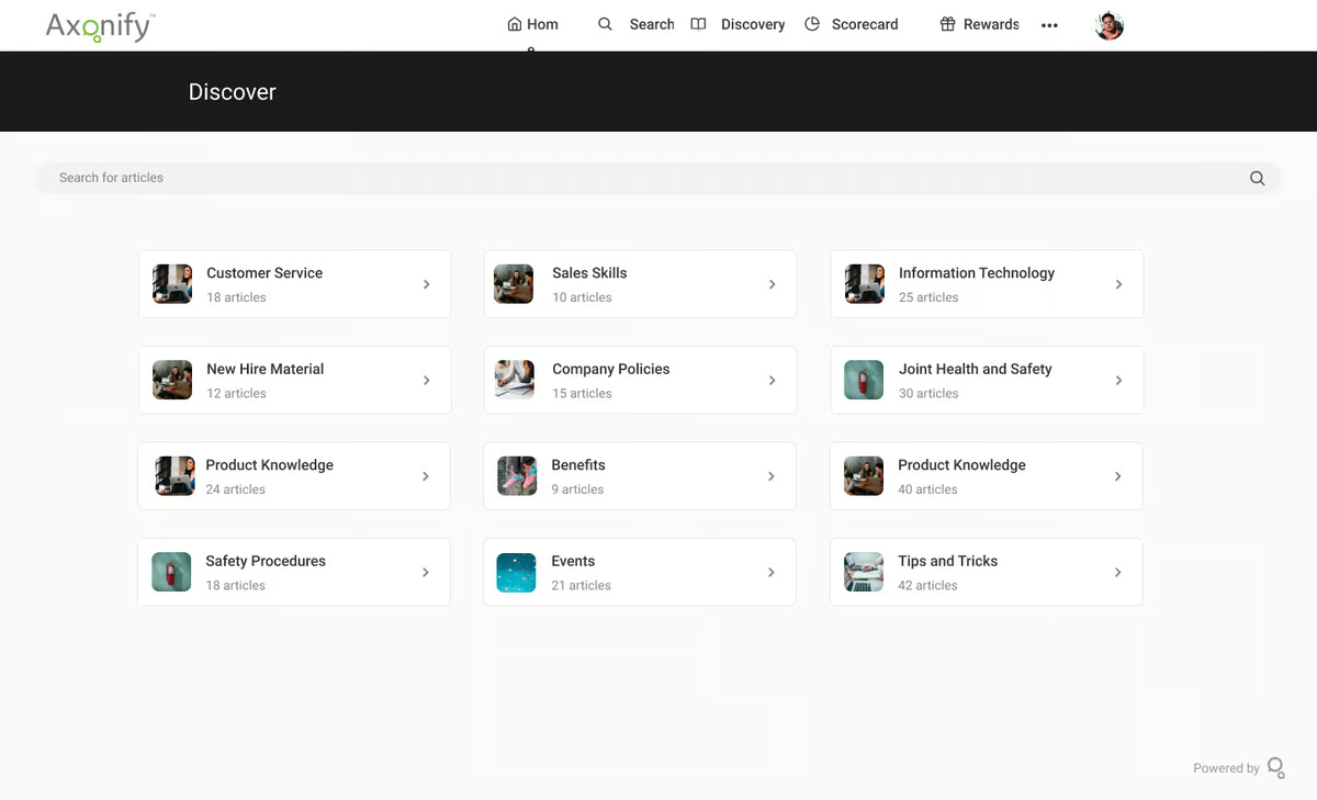Focus the Search for articles field
Screen dimensions: 1317x800
pyautogui.click(x=658, y=178)
